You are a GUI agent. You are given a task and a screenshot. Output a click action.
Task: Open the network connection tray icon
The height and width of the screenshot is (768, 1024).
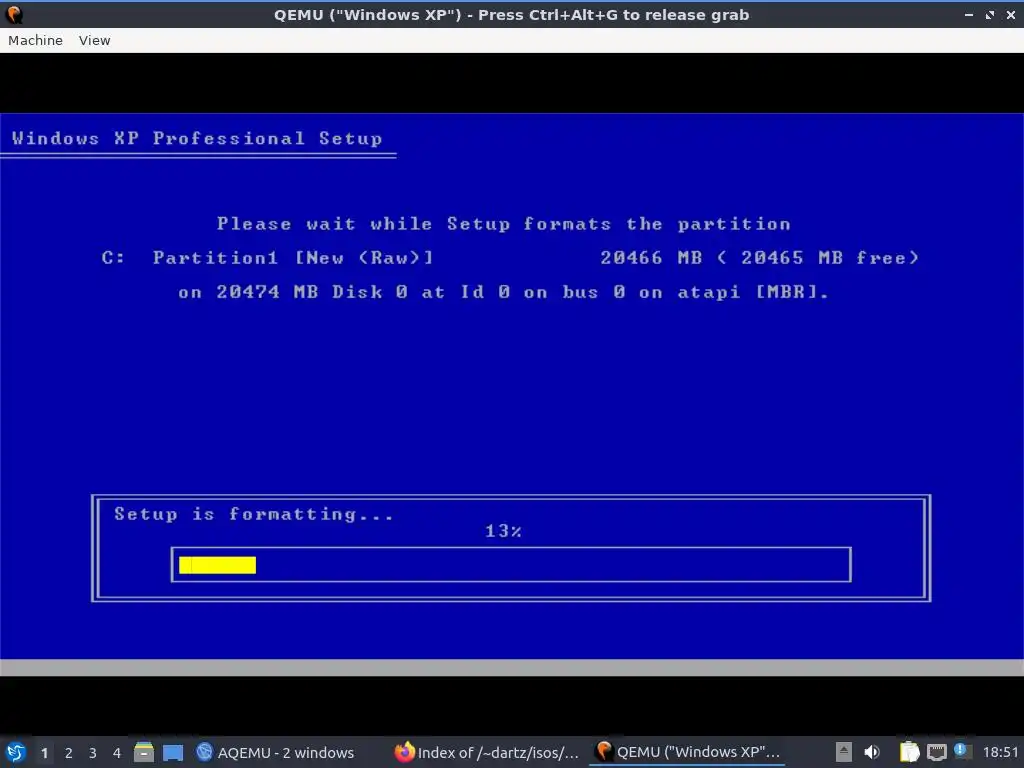pos(937,753)
